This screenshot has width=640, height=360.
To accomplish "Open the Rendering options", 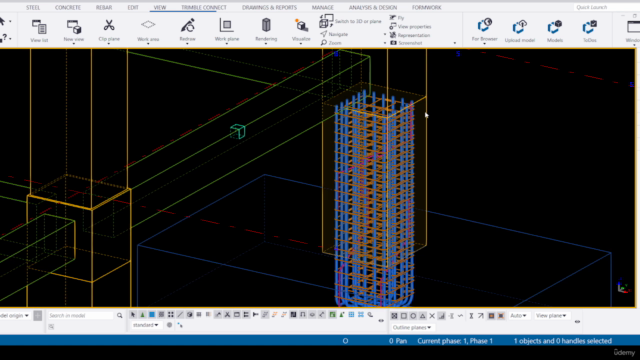I will pyautogui.click(x=266, y=31).
